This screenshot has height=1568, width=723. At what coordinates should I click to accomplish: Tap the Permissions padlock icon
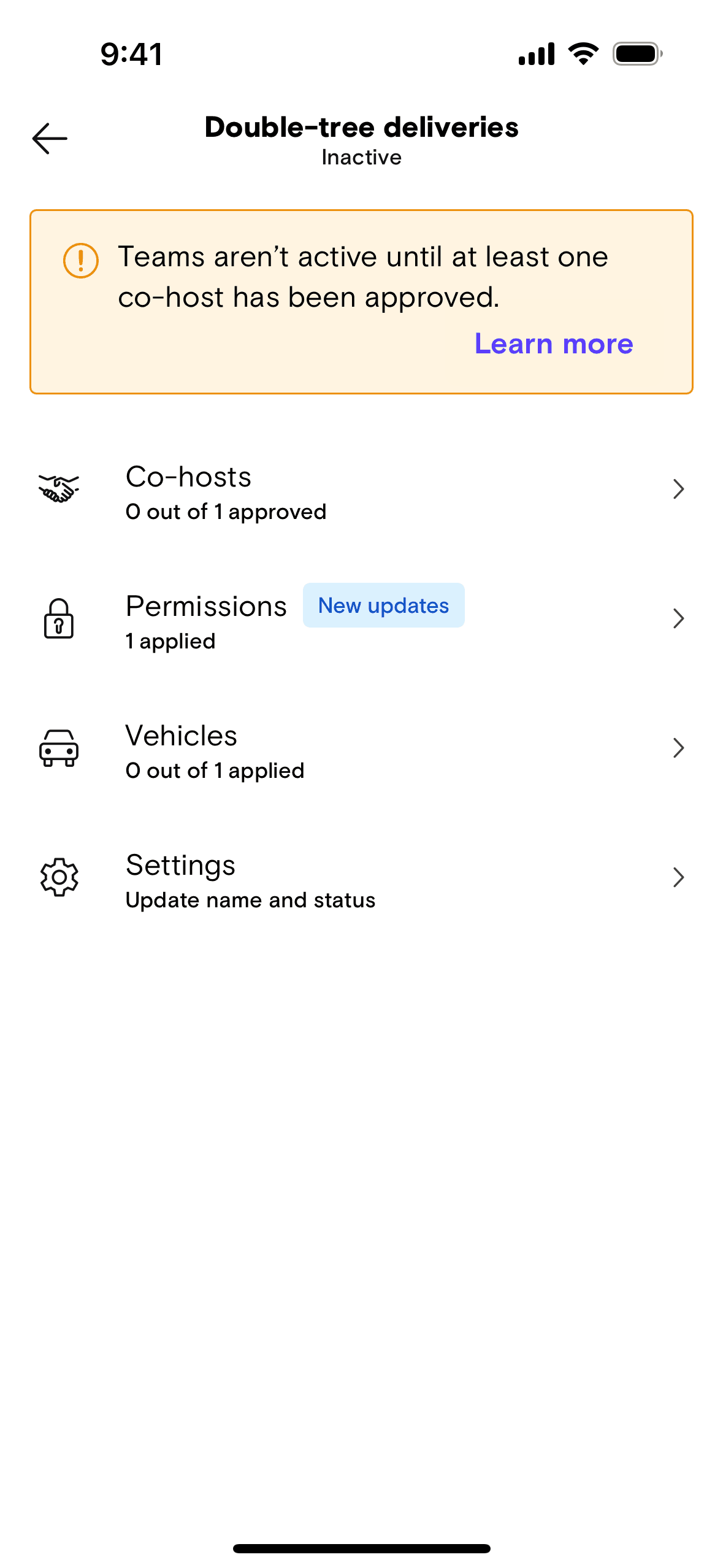point(59,619)
